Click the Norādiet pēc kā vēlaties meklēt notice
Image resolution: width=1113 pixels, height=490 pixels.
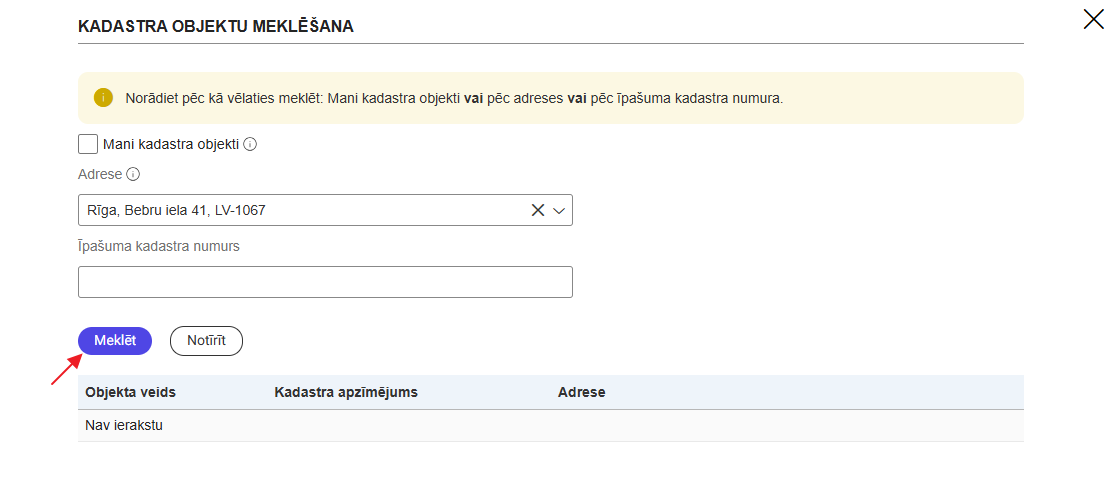point(454,98)
